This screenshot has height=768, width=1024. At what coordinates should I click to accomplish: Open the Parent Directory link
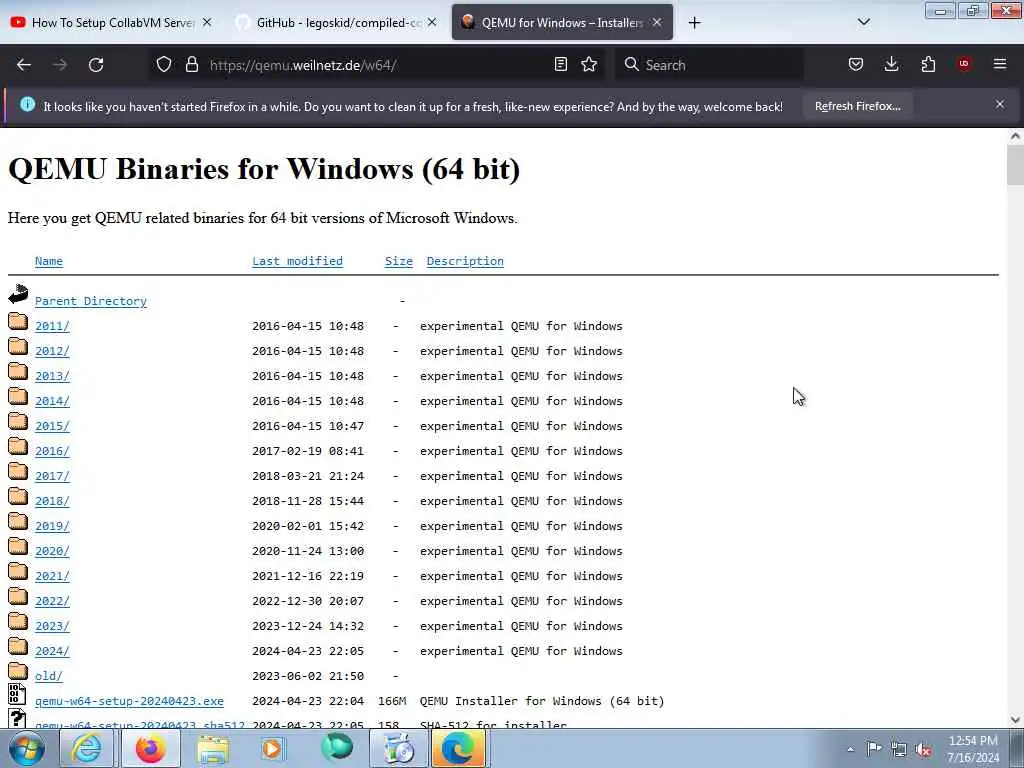tap(91, 301)
